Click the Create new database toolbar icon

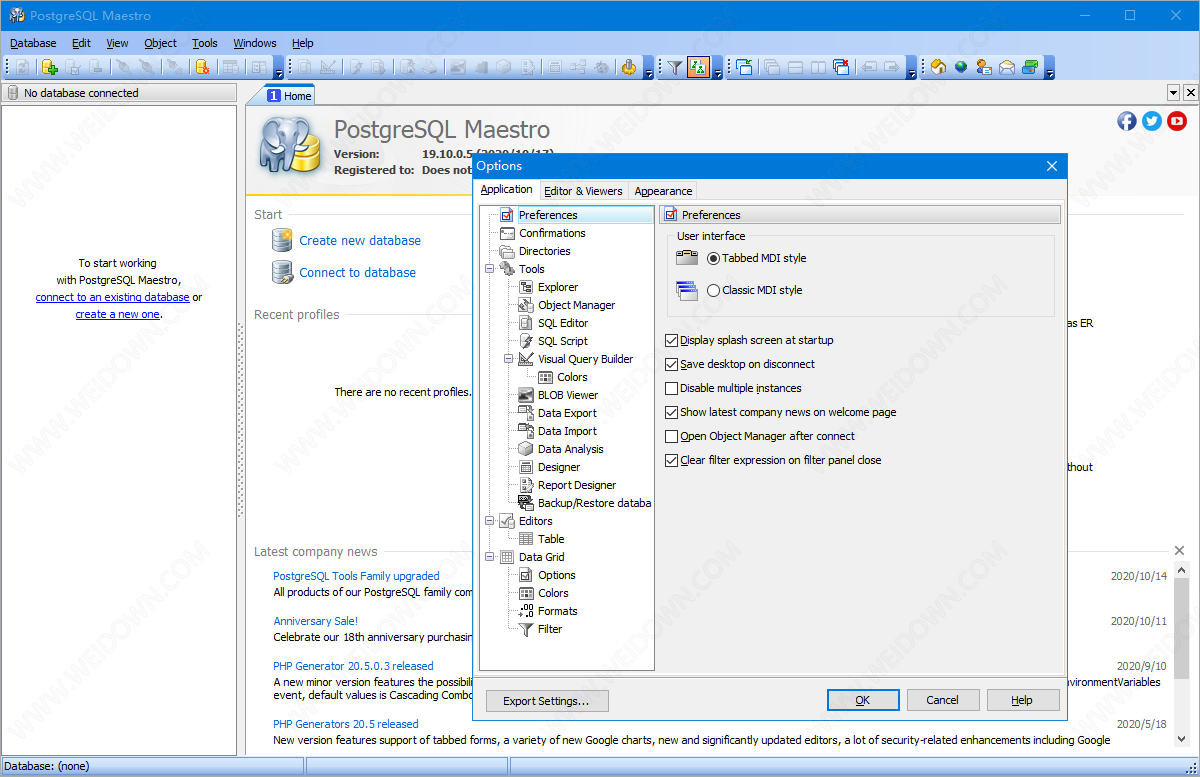point(49,67)
